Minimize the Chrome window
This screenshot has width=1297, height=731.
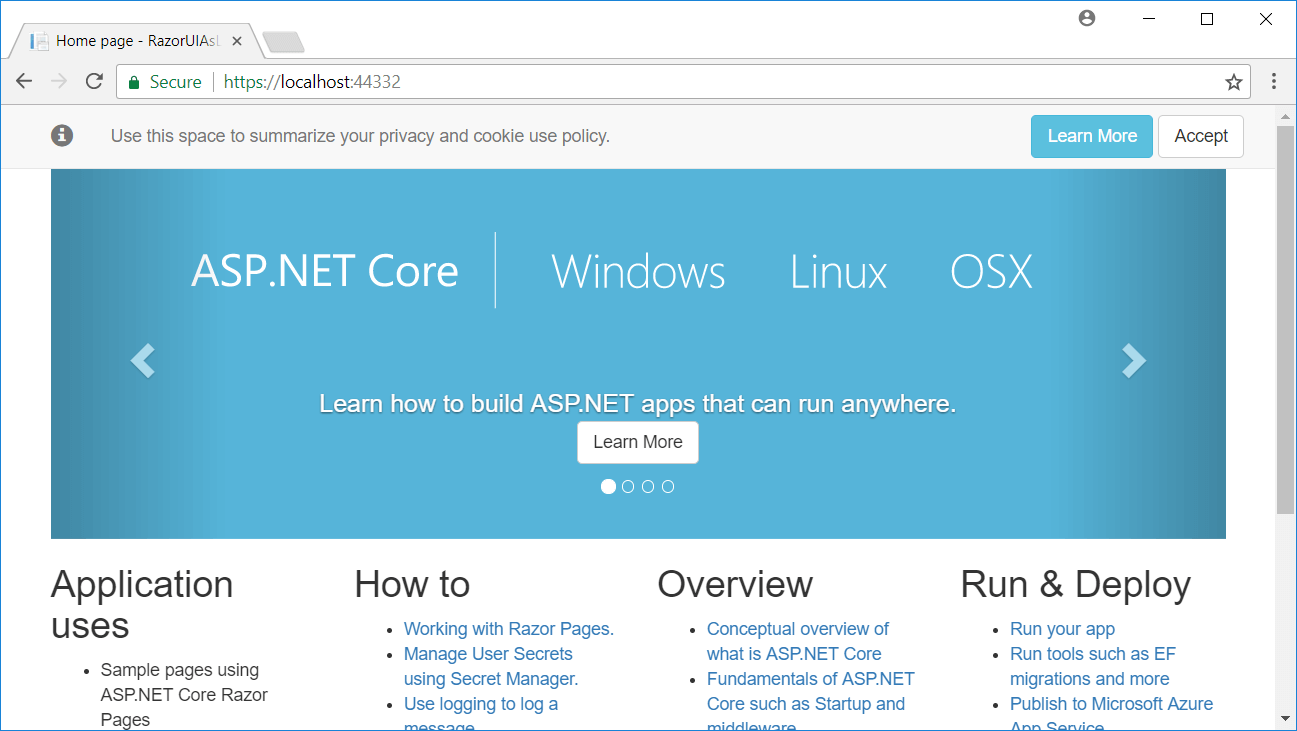(1148, 18)
